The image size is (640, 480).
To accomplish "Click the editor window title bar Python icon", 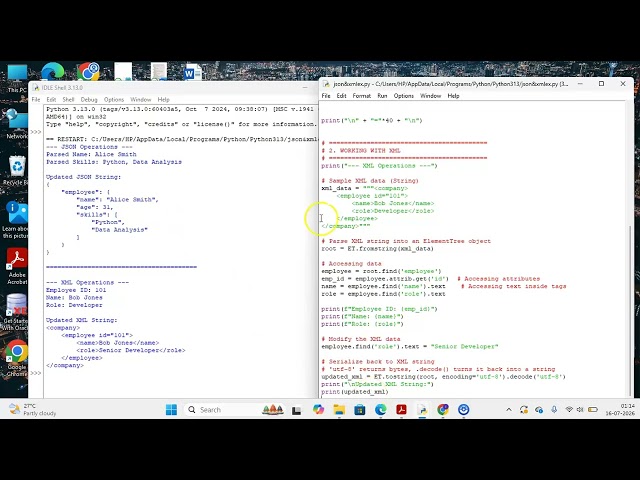I will click(x=326, y=84).
